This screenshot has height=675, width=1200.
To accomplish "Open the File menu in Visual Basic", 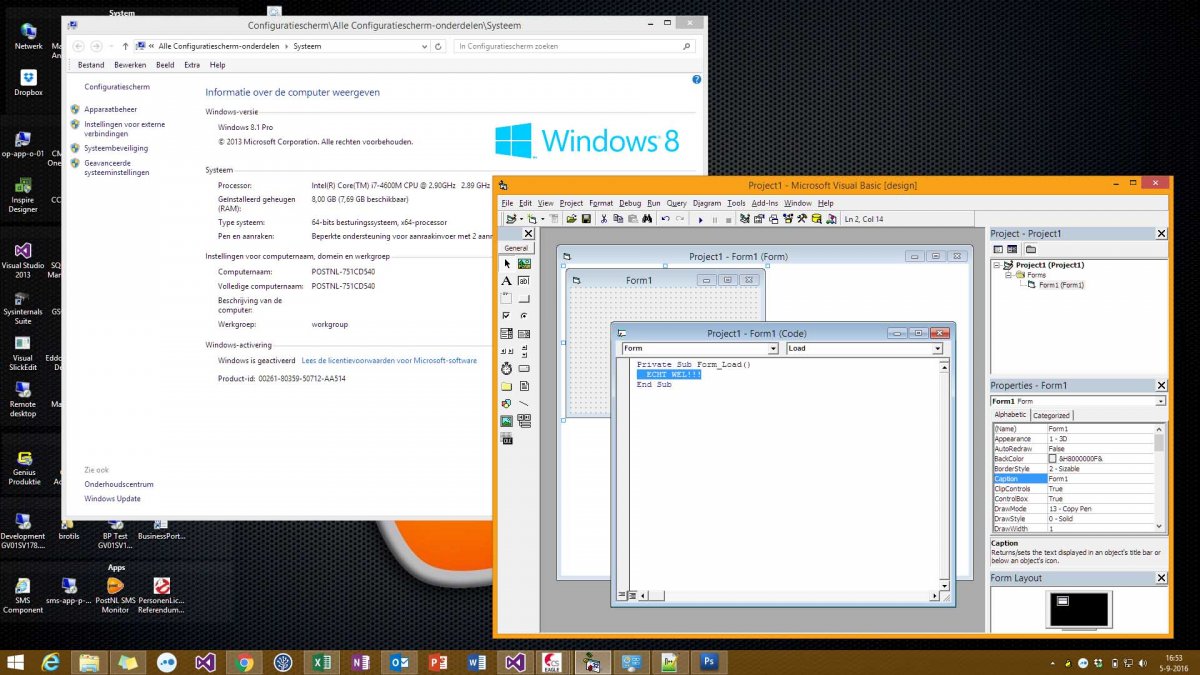I will click(507, 203).
